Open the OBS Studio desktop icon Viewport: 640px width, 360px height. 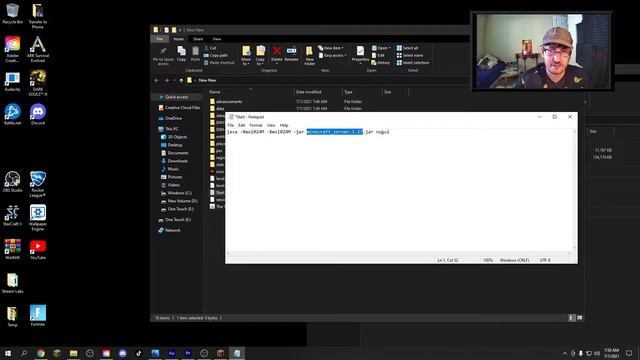point(12,182)
